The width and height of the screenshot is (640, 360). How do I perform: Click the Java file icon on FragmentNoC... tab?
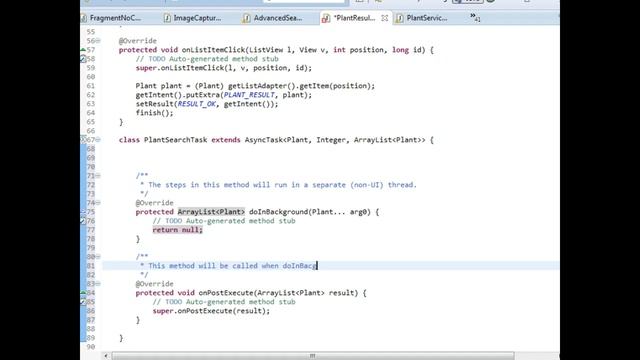pos(84,18)
